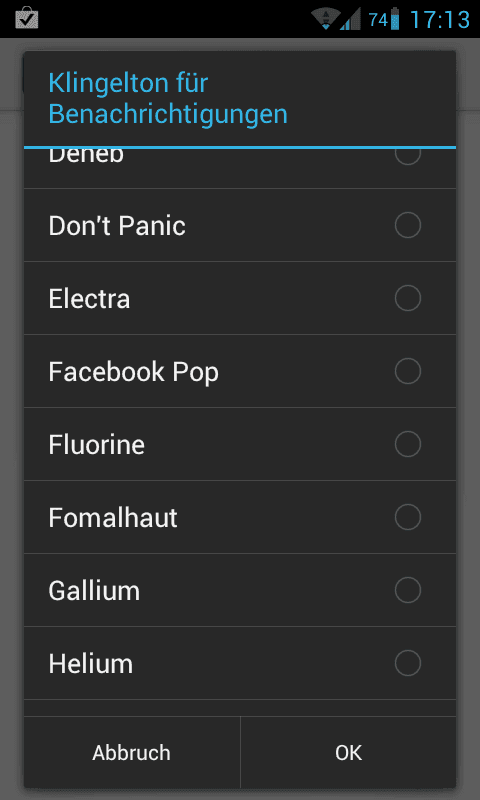Choose the Electra ringtone label
This screenshot has width=480, height=800.
[89, 298]
